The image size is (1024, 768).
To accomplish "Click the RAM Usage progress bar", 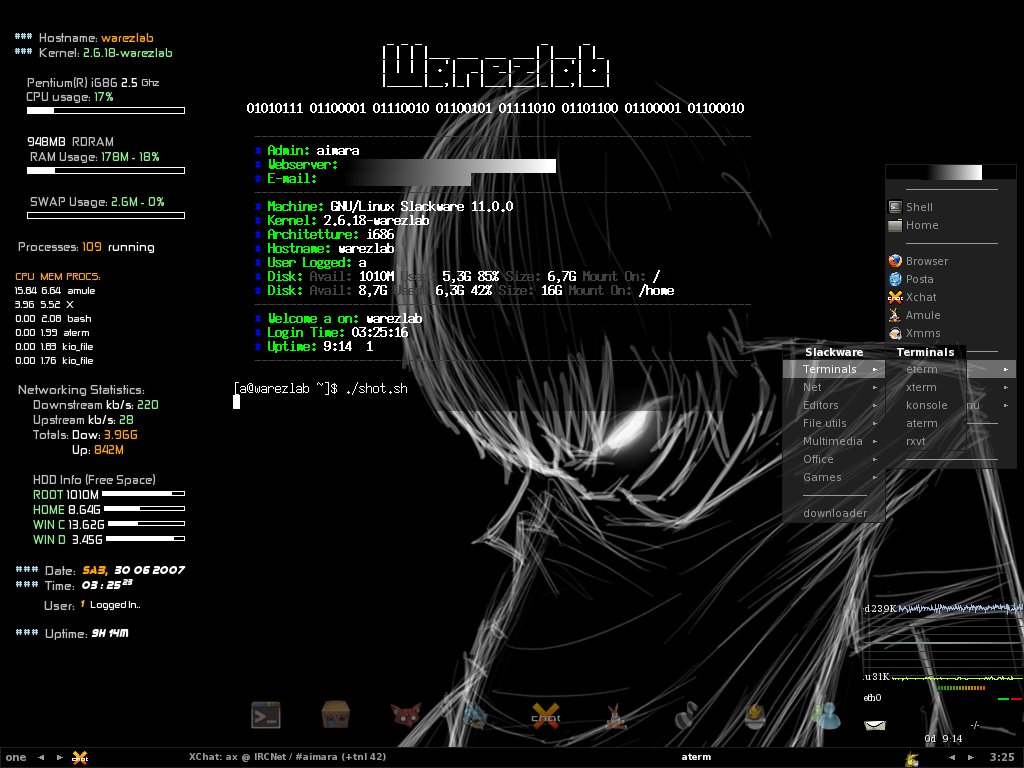I will [106, 170].
